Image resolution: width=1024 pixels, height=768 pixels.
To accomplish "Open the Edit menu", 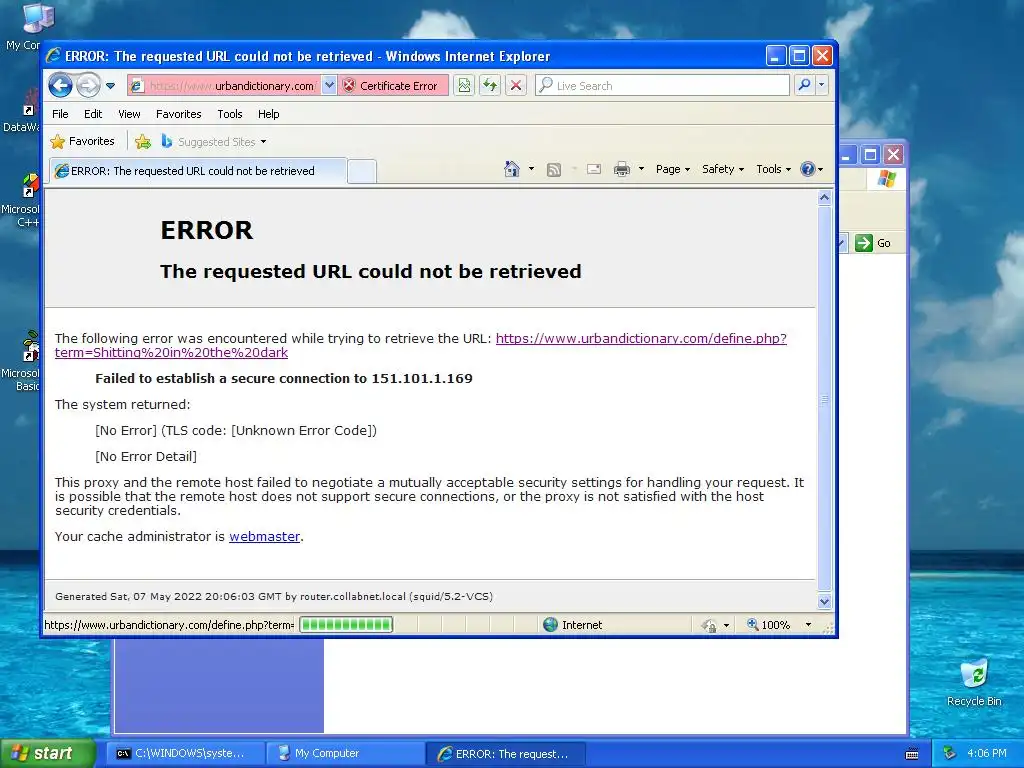I will coord(93,114).
